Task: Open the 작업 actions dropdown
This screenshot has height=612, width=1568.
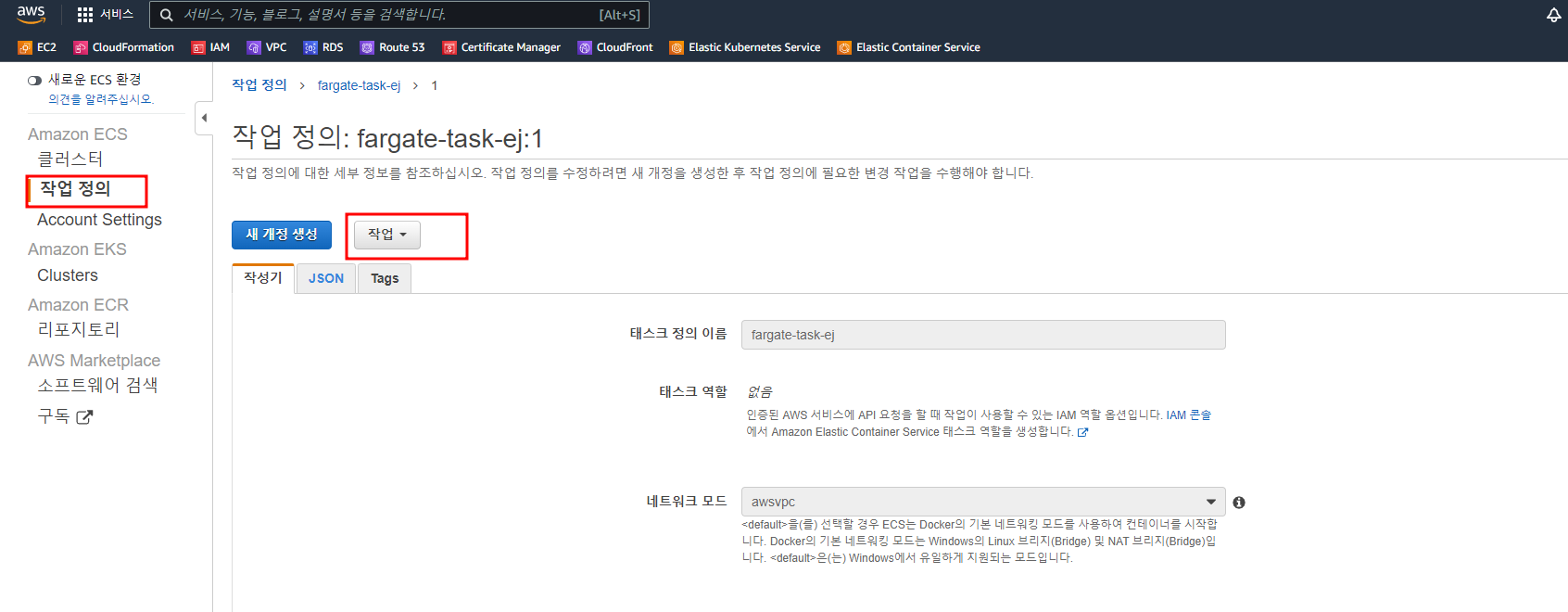Action: tap(387, 235)
